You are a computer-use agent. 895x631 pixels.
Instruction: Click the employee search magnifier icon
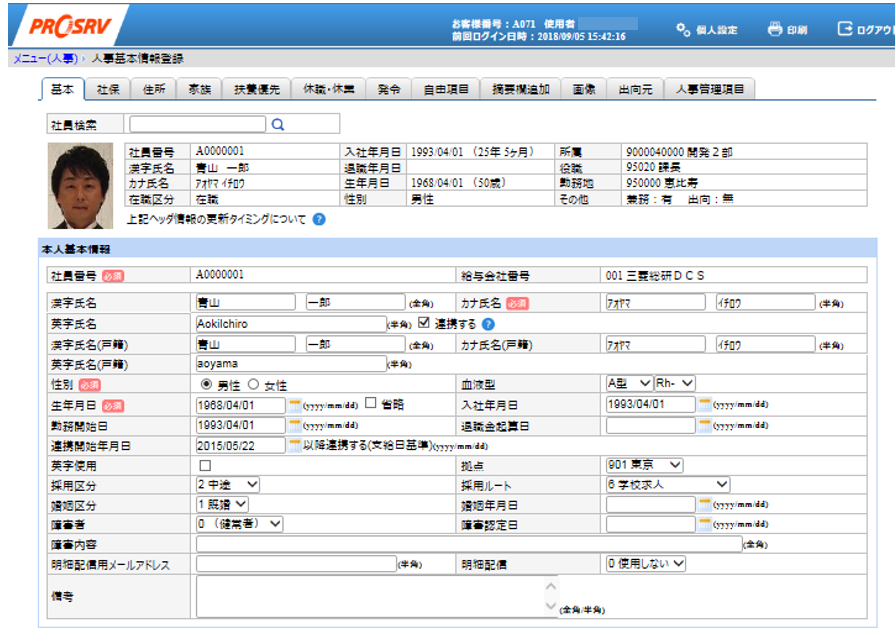pyautogui.click(x=278, y=125)
